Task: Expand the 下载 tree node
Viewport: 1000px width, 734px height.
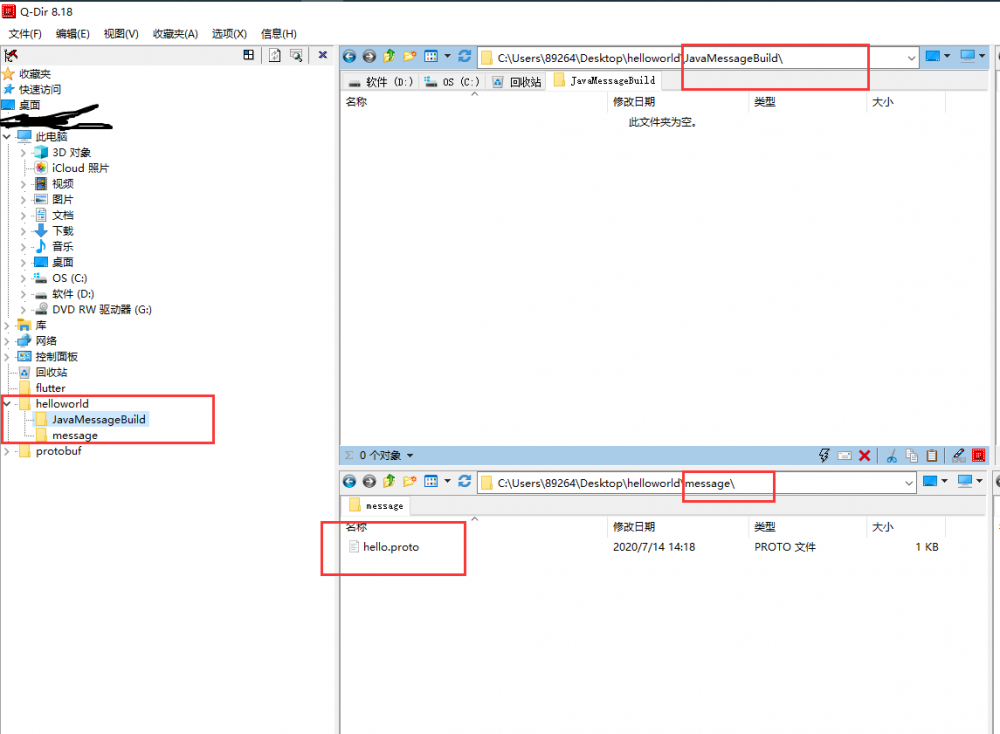Action: pos(23,231)
